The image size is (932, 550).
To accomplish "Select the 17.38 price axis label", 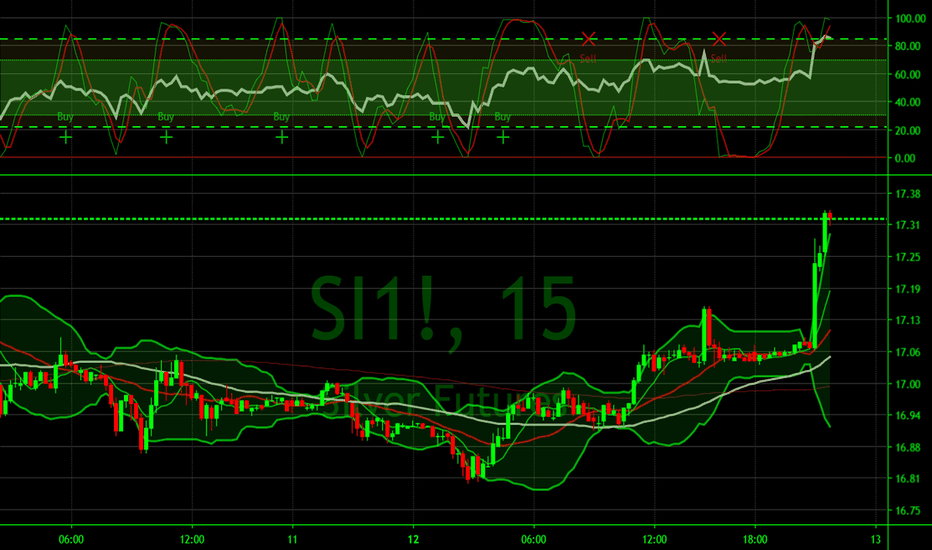I will [x=908, y=194].
